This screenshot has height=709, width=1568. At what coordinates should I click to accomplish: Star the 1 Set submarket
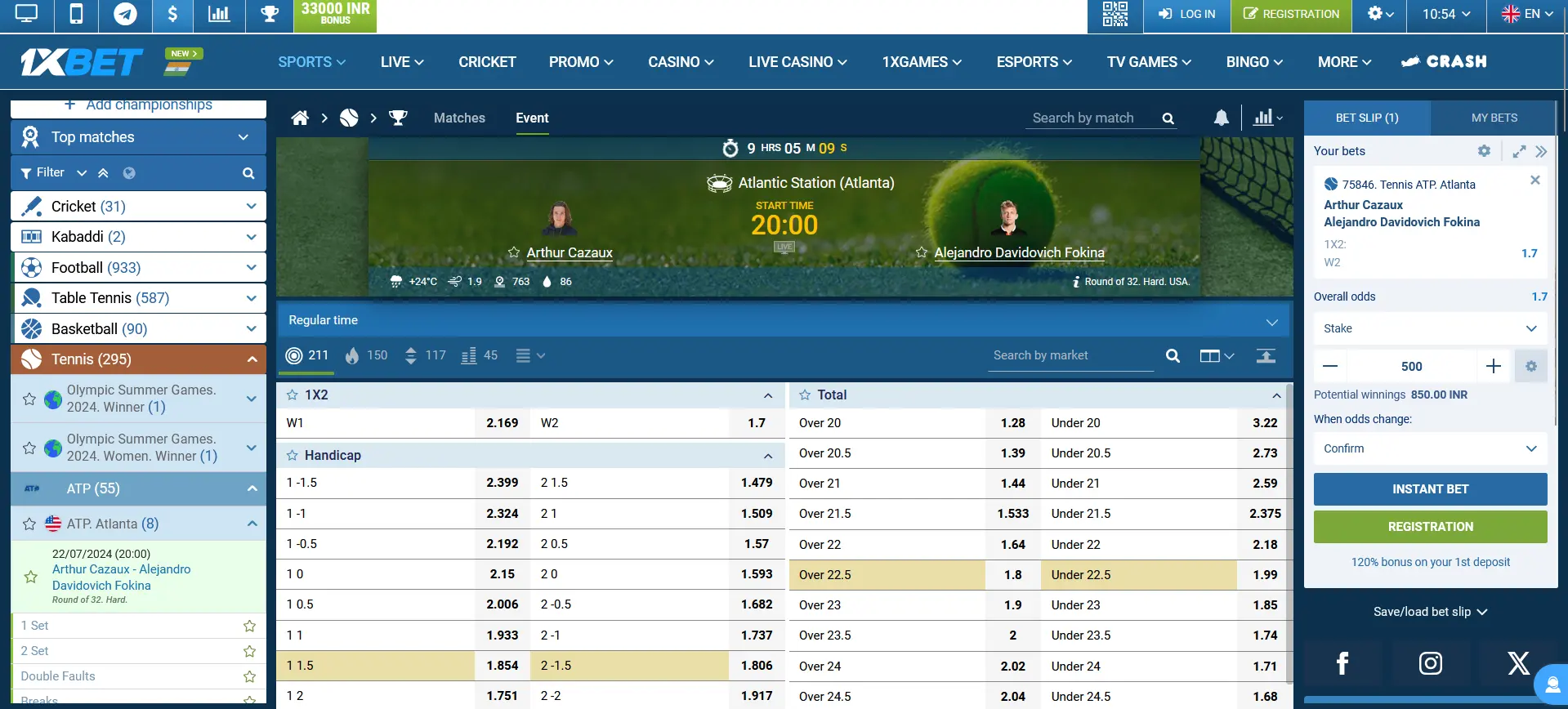tap(249, 626)
